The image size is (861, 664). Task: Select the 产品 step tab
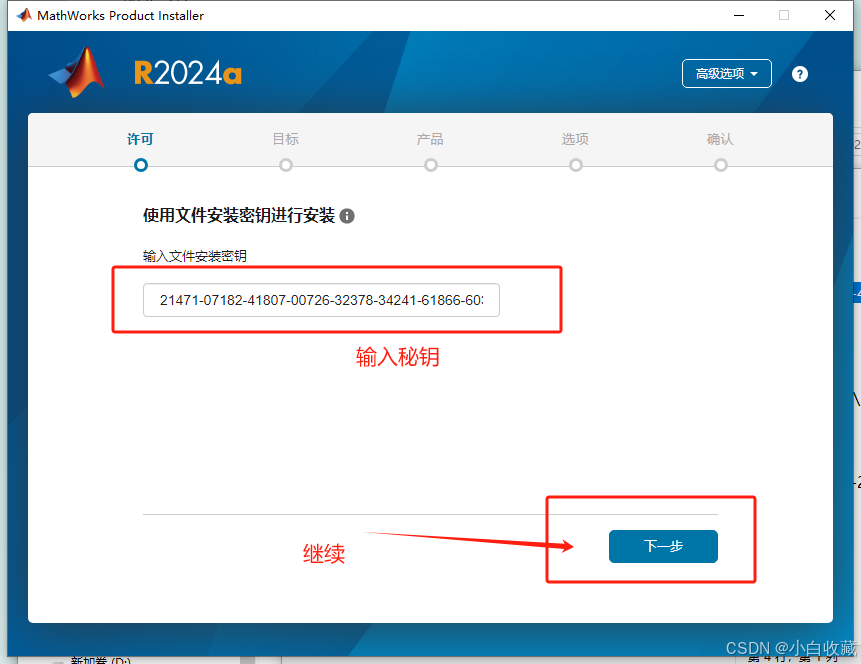click(430, 139)
